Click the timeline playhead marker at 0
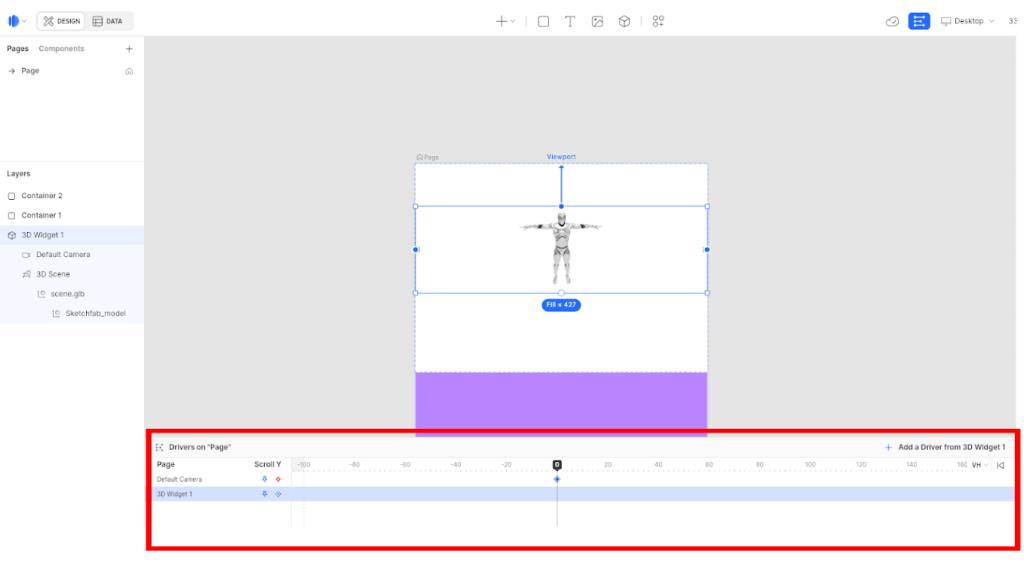Screen dimensions: 1024x572 (x=557, y=465)
